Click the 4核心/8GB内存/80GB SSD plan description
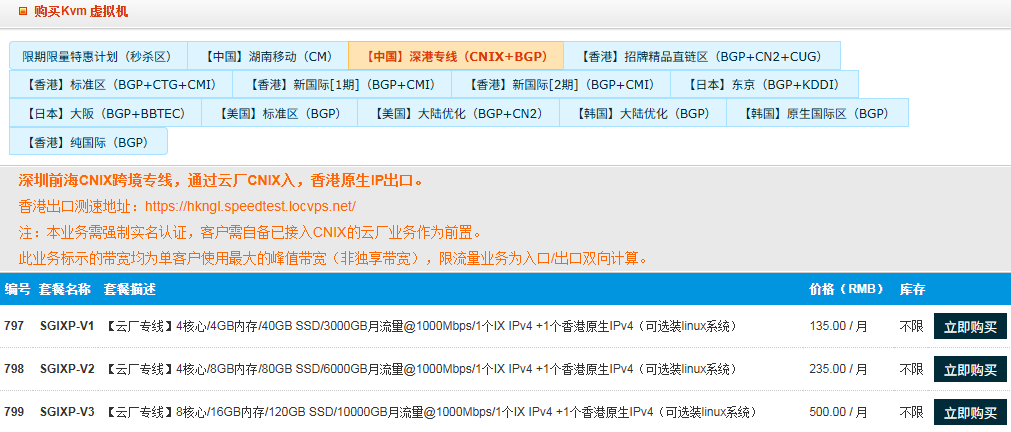The height and width of the screenshot is (432, 1011). (x=420, y=369)
